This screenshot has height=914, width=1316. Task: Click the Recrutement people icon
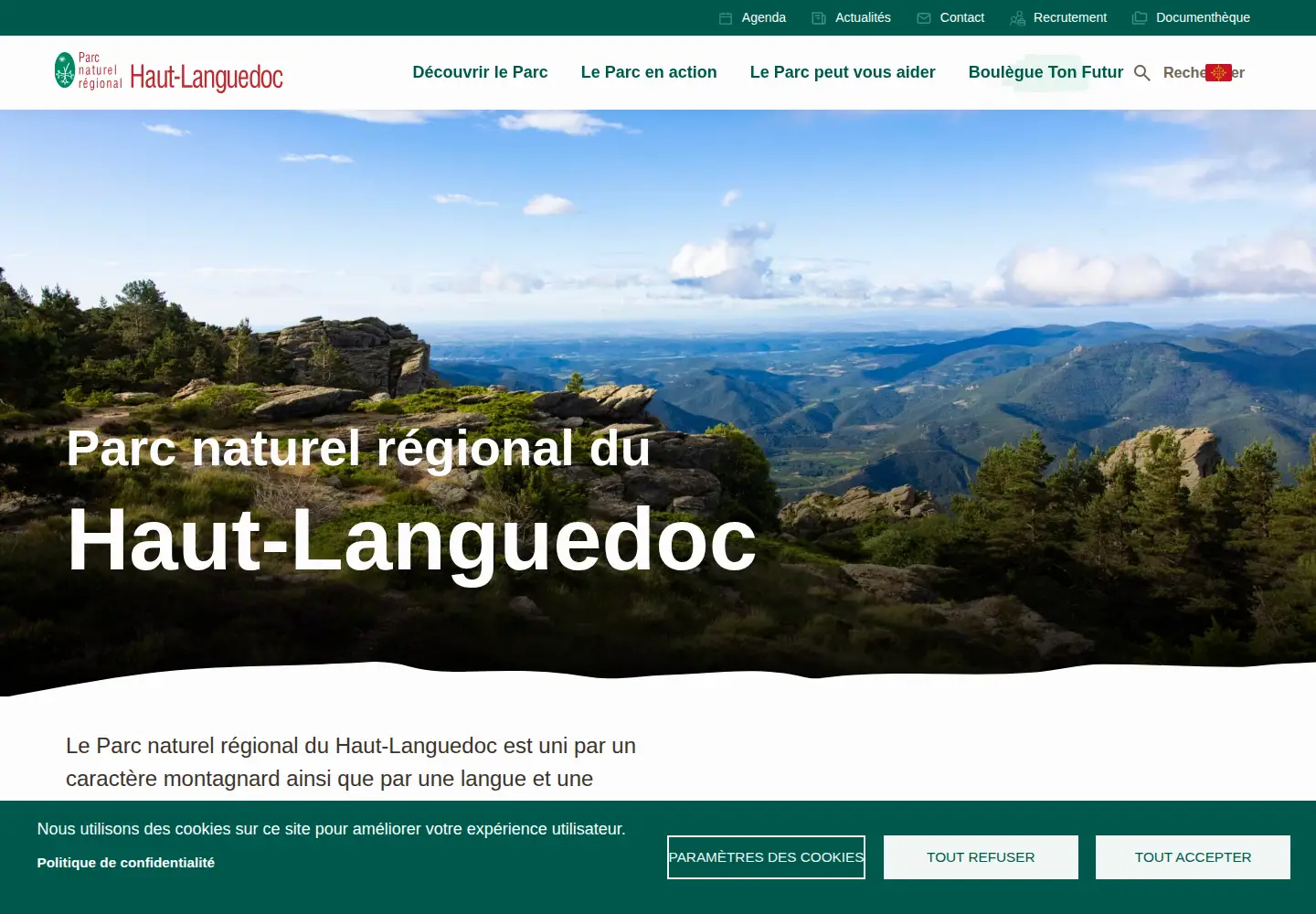1017,18
